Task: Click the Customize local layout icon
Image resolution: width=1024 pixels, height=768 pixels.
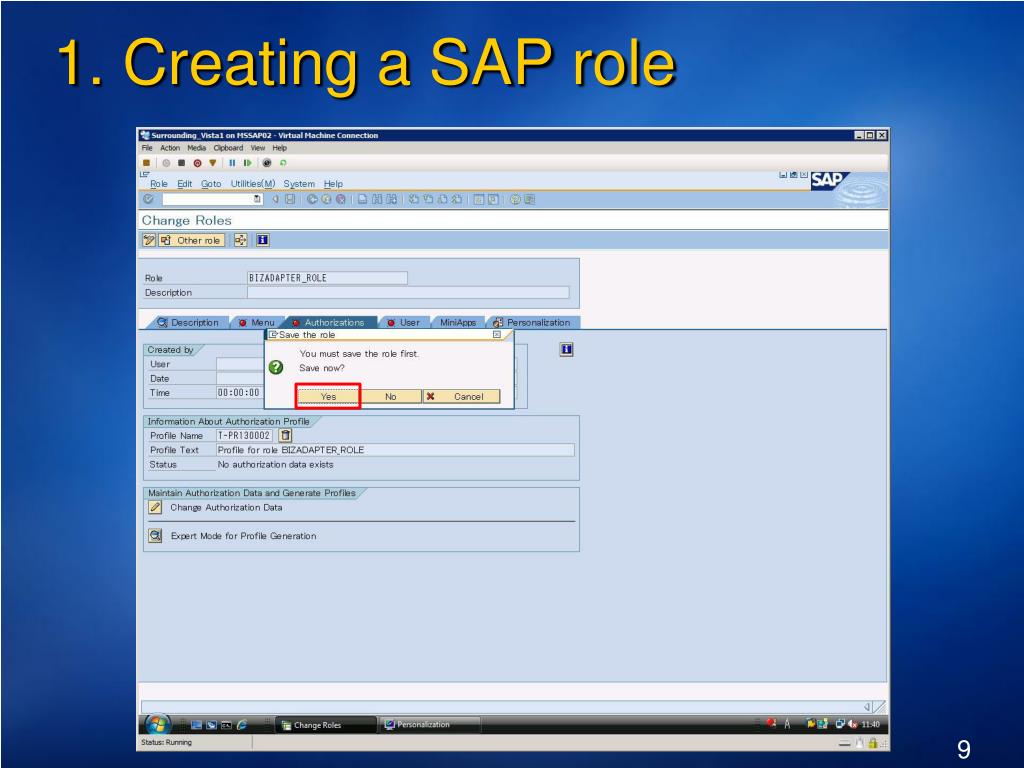Action: [529, 199]
